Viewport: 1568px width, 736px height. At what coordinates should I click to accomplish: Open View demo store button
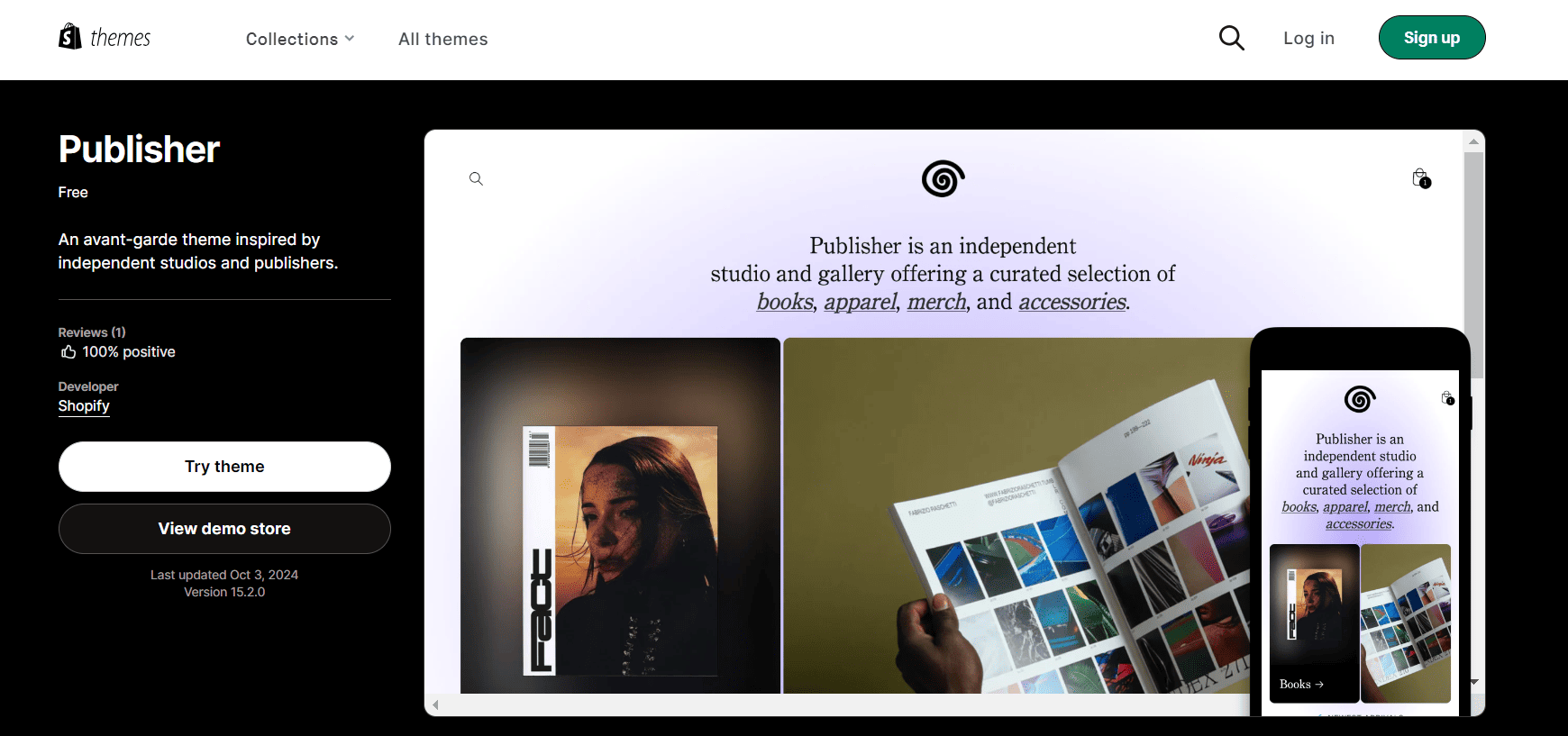(x=224, y=529)
